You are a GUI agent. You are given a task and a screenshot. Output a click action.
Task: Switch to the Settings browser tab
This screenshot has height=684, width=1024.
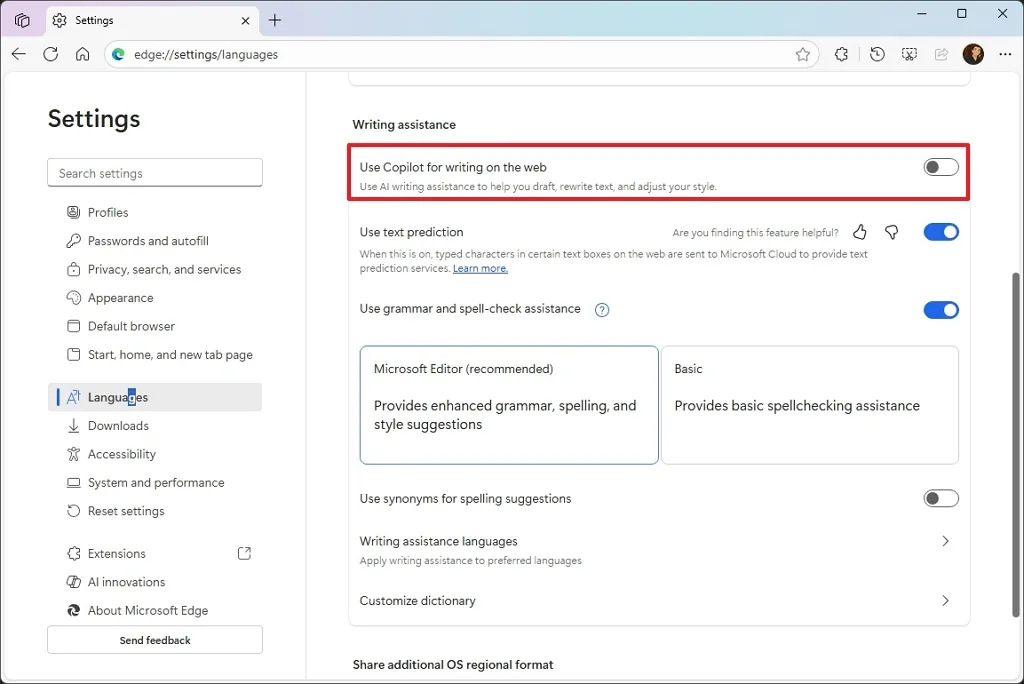(x=93, y=20)
